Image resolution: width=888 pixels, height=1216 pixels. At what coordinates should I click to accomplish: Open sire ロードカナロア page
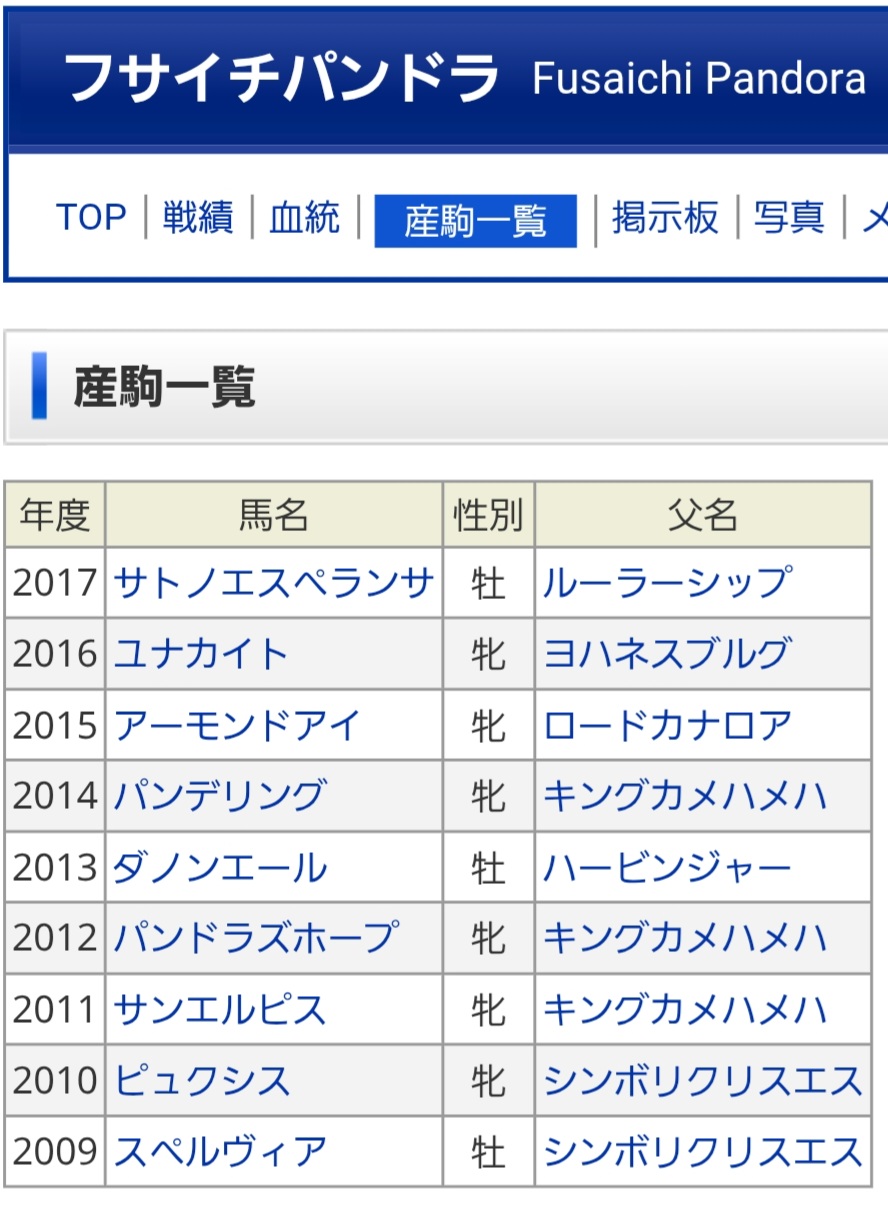click(667, 726)
